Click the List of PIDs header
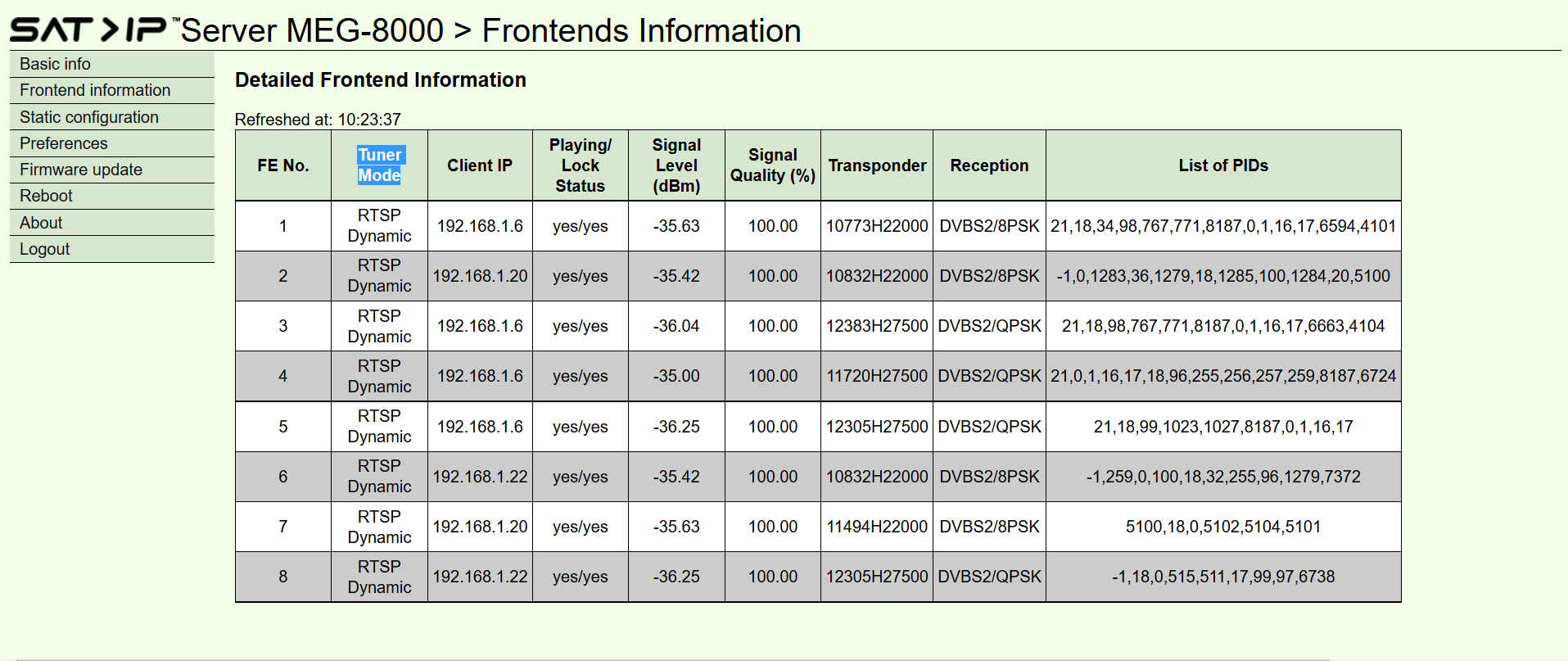1568x661 pixels. (1223, 165)
